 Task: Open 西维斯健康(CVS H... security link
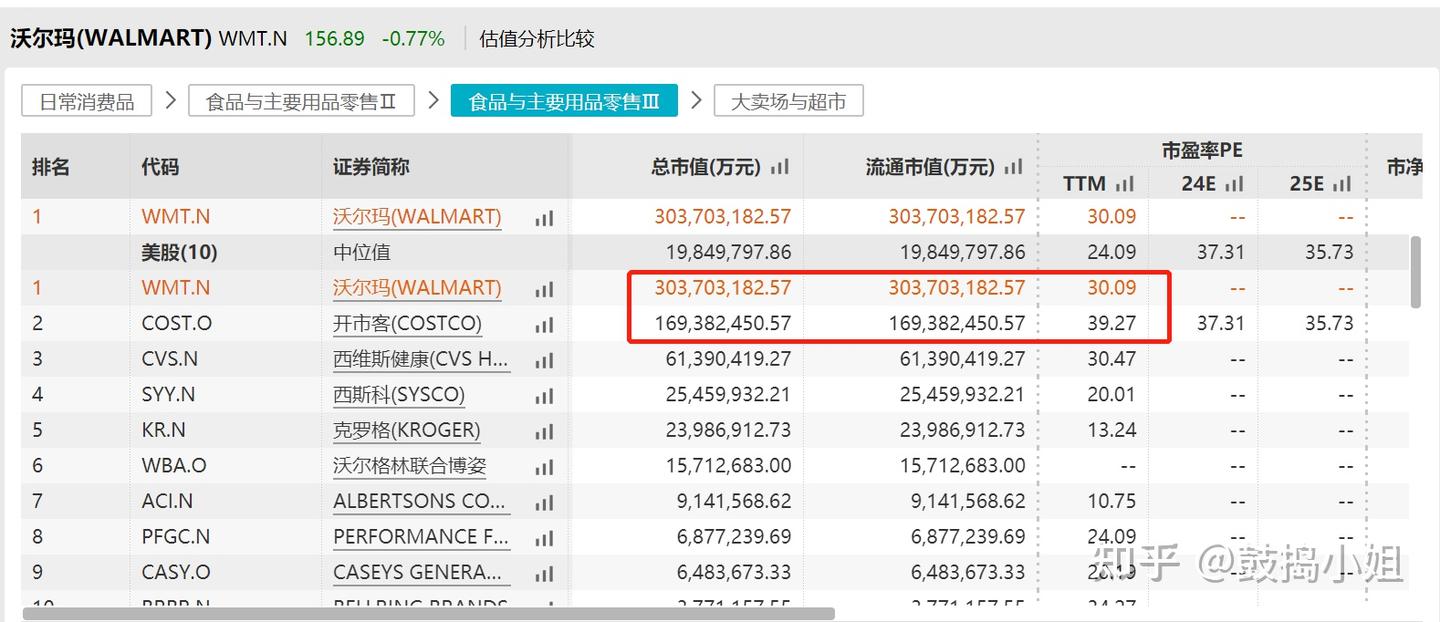point(421,359)
